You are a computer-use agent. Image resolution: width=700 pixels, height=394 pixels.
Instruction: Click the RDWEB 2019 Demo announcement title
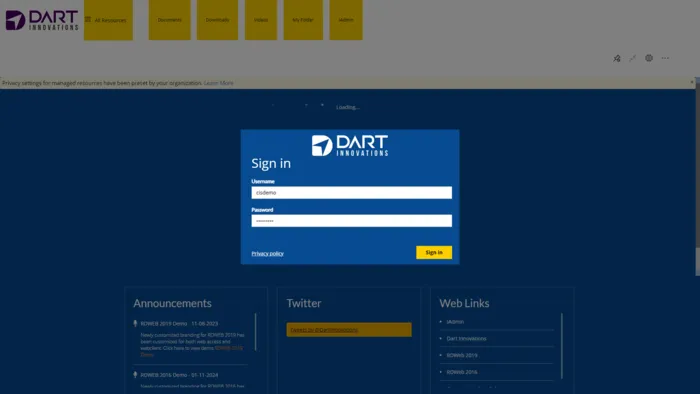[x=179, y=323]
